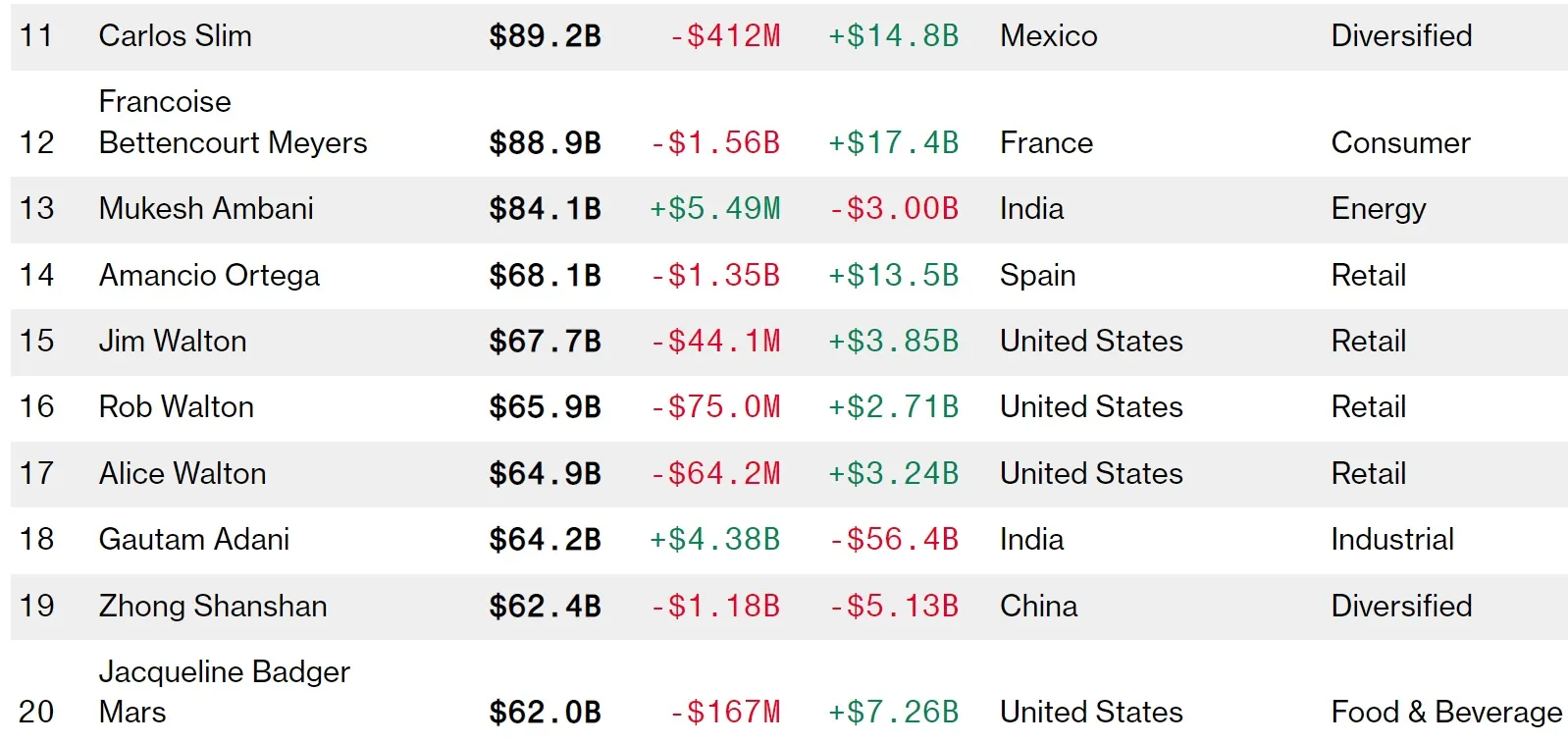The image size is (1568, 744).
Task: Click Jacqueline Badger Mars name link
Action: coord(224,692)
